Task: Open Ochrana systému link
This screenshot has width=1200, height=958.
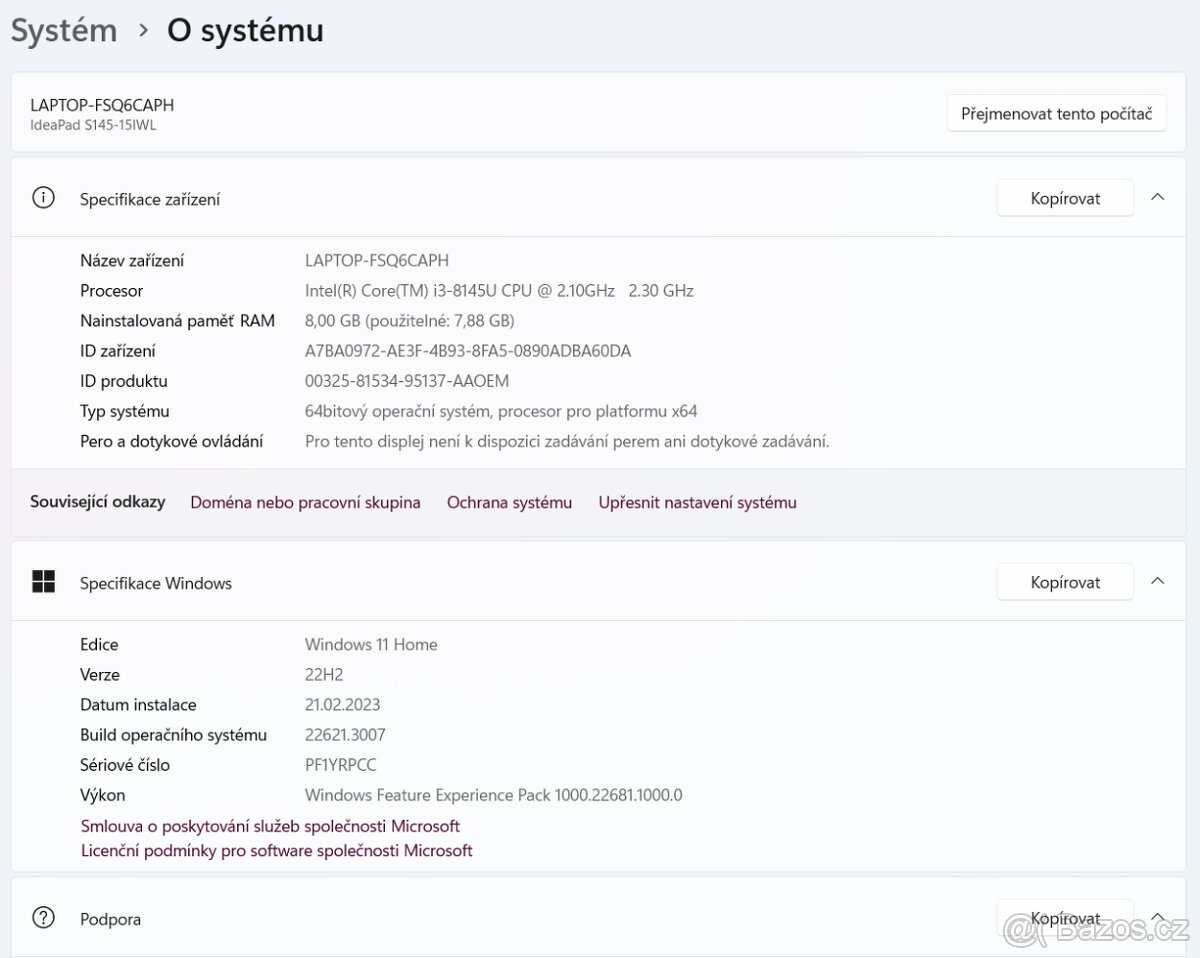Action: click(509, 502)
